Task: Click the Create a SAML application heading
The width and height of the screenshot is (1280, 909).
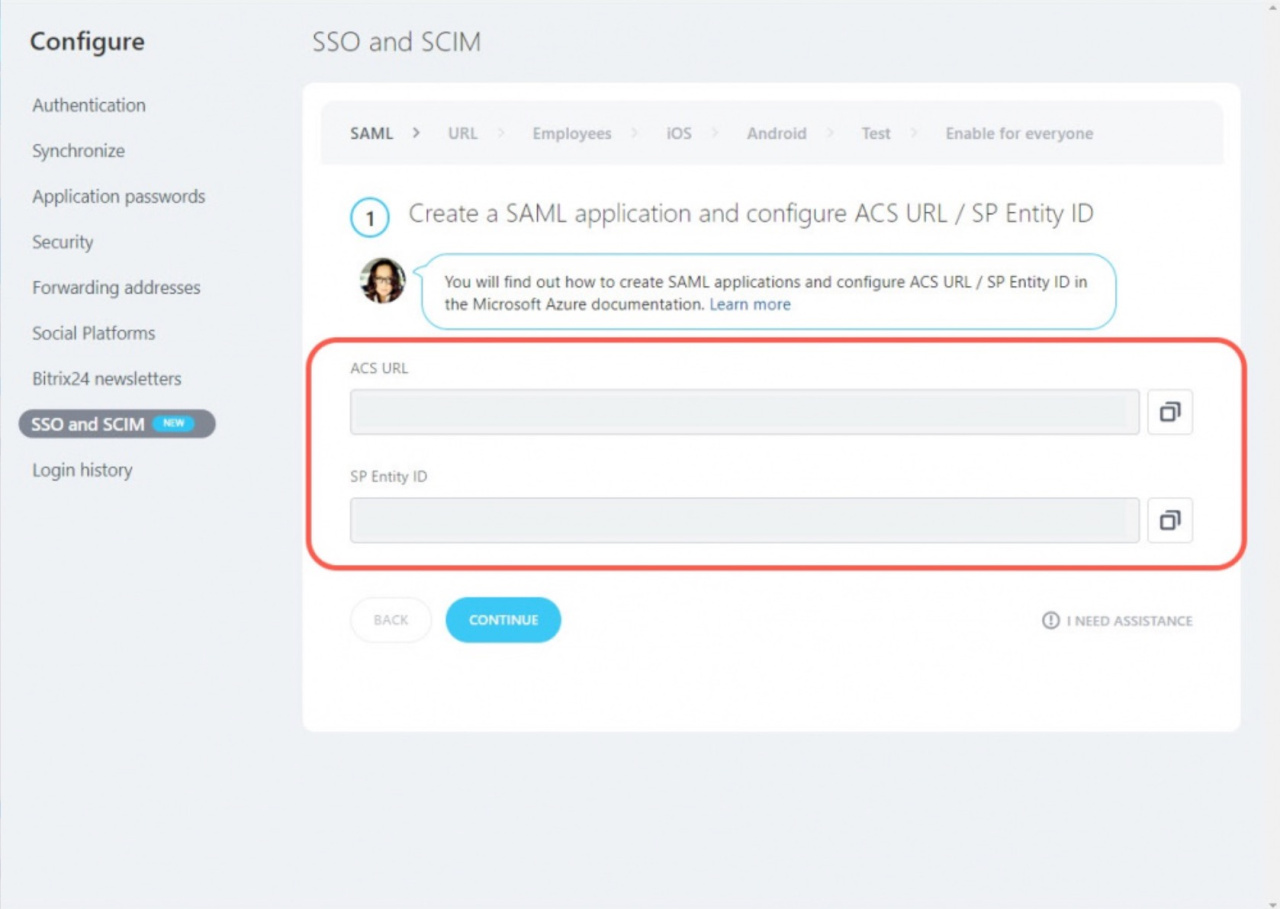Action: [x=751, y=214]
